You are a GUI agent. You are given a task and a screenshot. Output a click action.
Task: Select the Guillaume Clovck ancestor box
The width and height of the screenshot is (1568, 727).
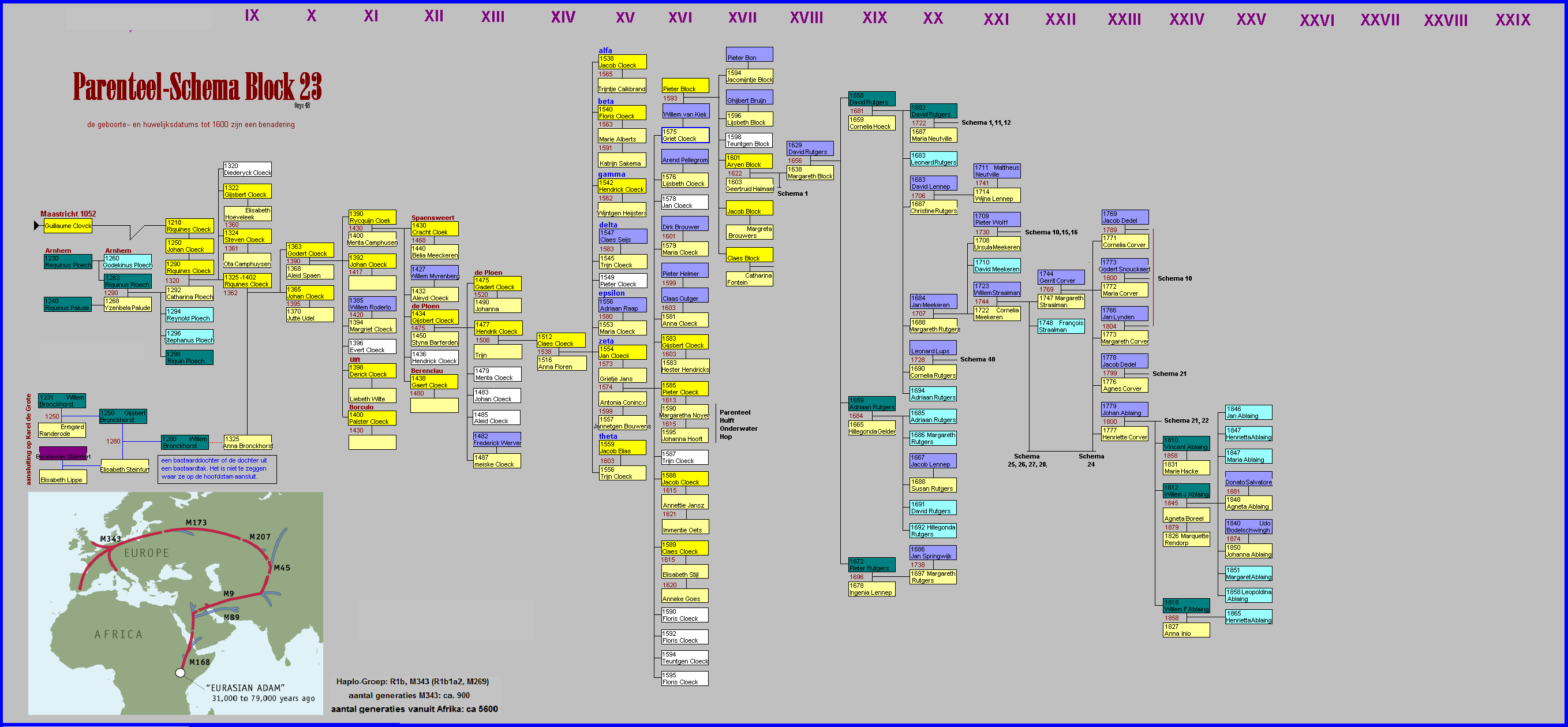[68, 226]
